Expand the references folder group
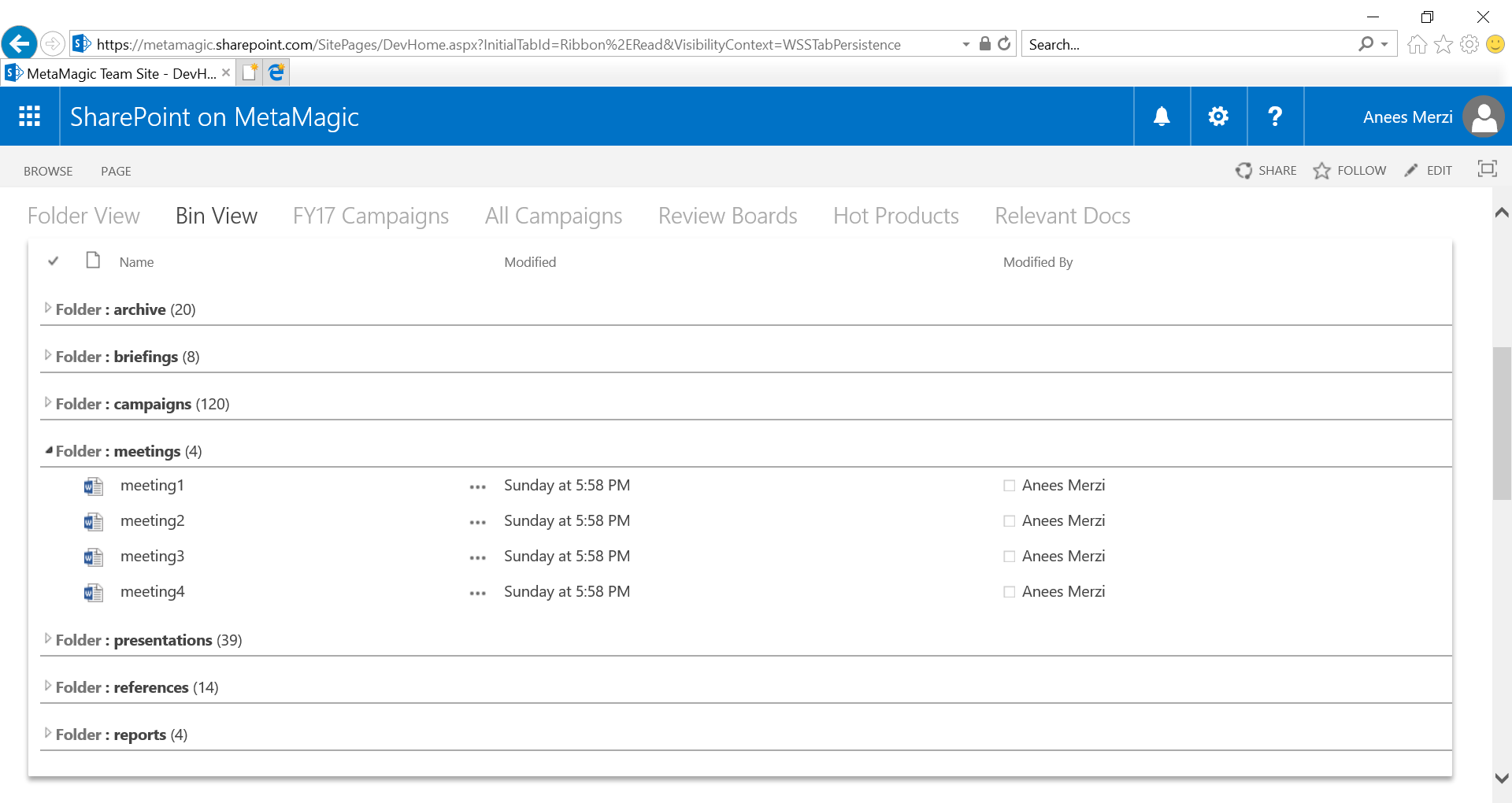 pos(48,686)
